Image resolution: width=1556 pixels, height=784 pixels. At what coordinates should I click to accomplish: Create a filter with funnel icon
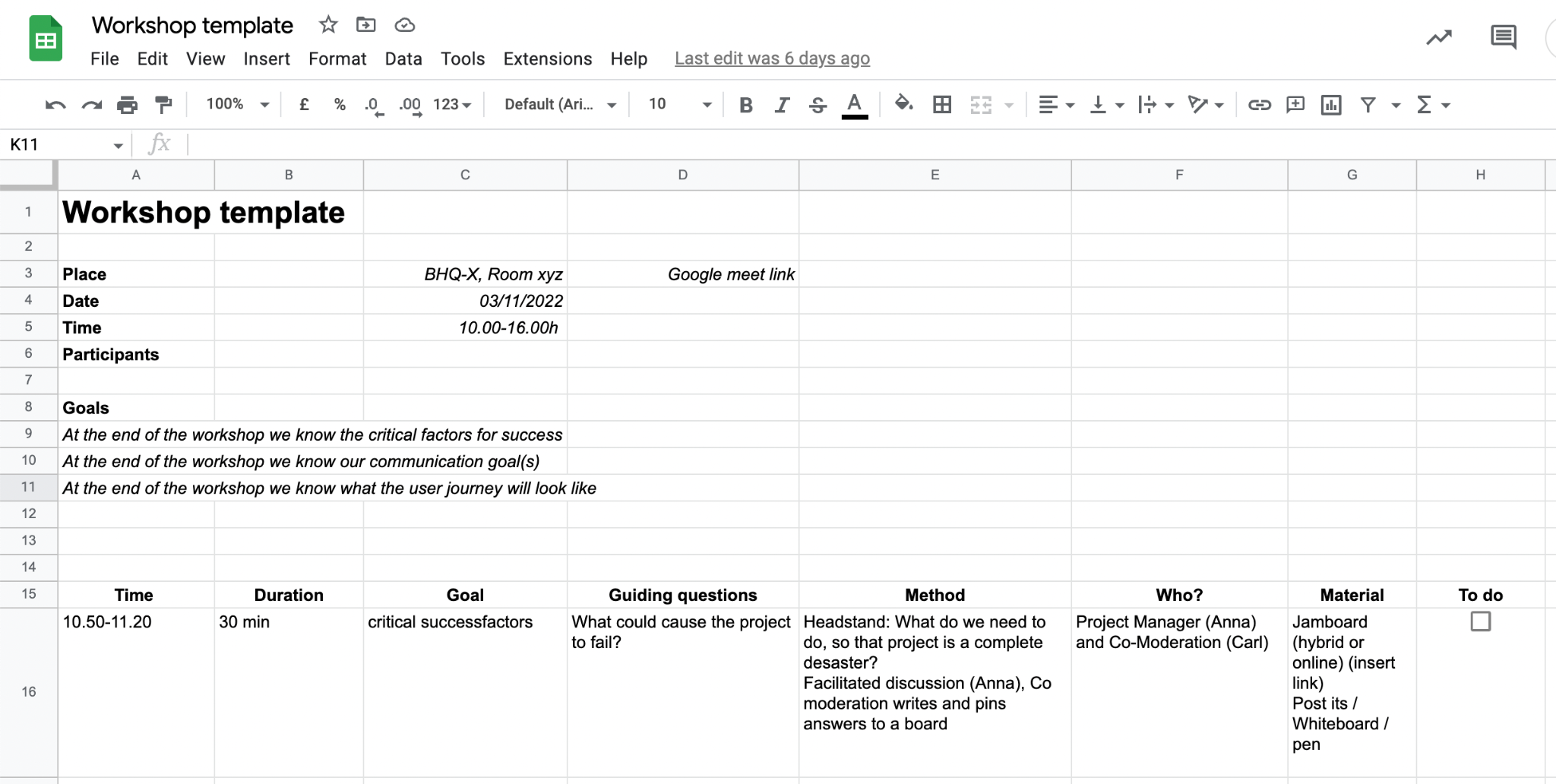coord(1368,105)
